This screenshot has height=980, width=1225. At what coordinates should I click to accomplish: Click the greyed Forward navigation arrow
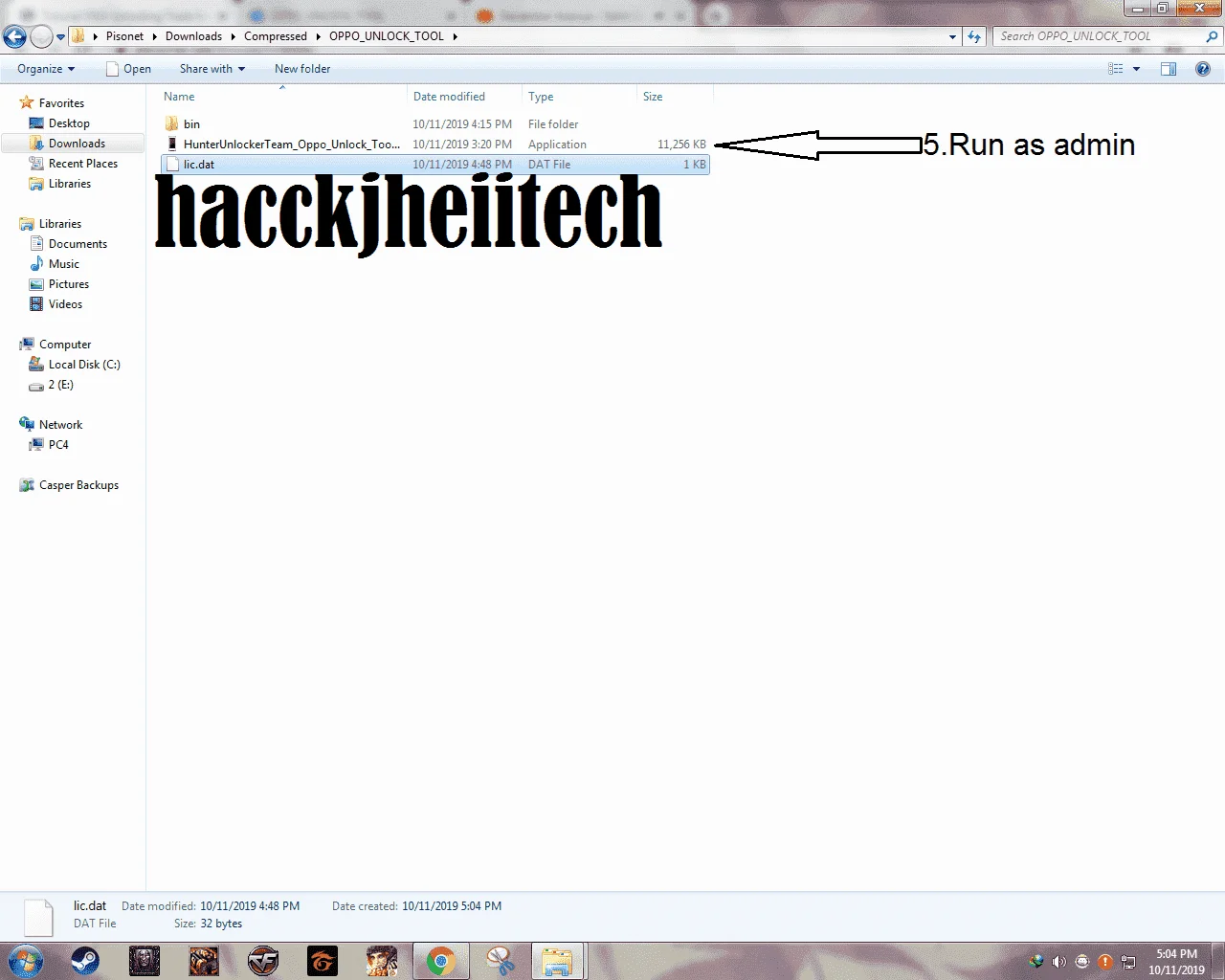(42, 37)
